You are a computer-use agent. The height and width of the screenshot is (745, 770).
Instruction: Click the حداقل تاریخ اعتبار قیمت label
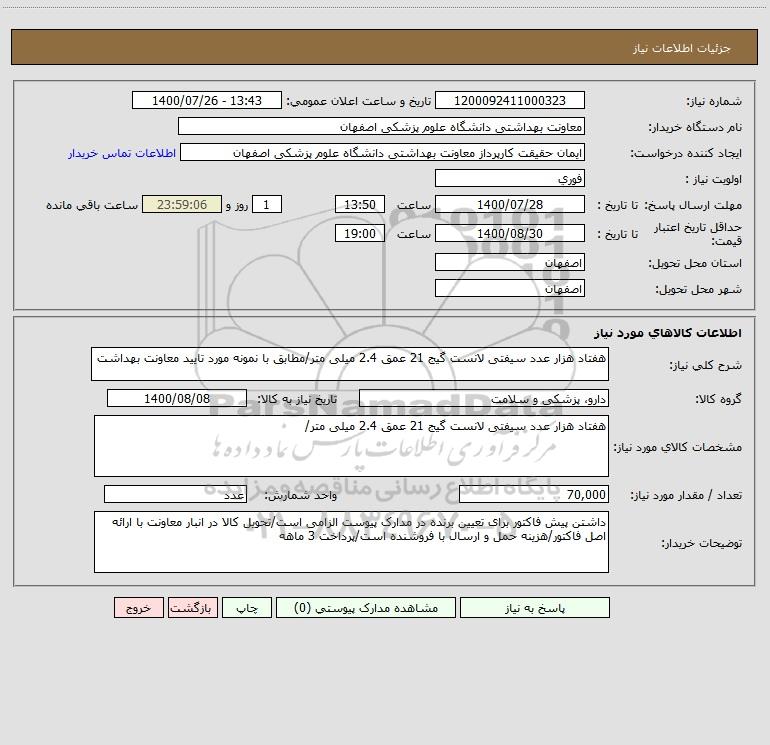(x=698, y=234)
